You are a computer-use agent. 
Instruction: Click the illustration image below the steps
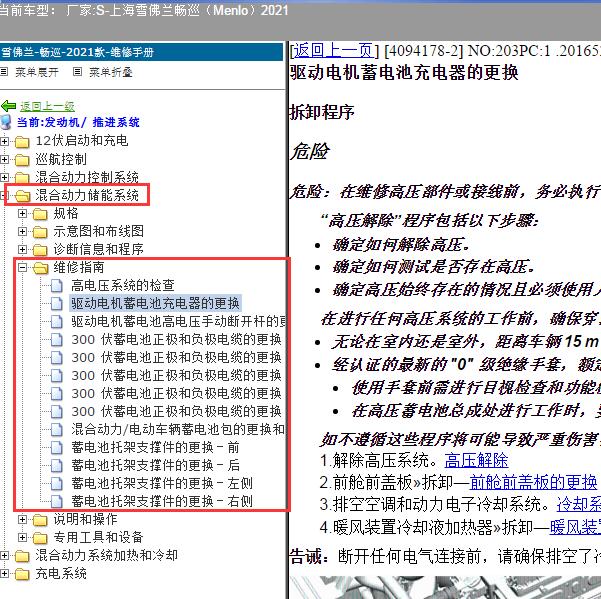pyautogui.click(x=445, y=588)
